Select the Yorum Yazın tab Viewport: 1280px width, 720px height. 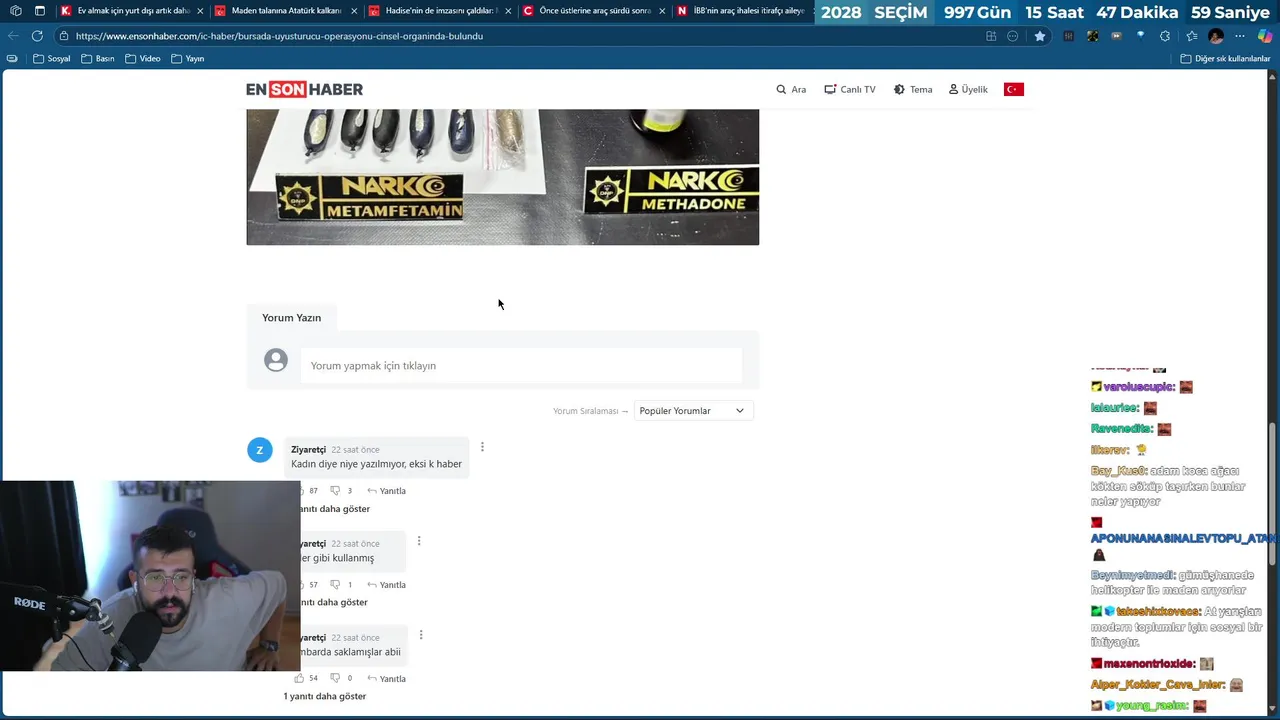(x=291, y=318)
